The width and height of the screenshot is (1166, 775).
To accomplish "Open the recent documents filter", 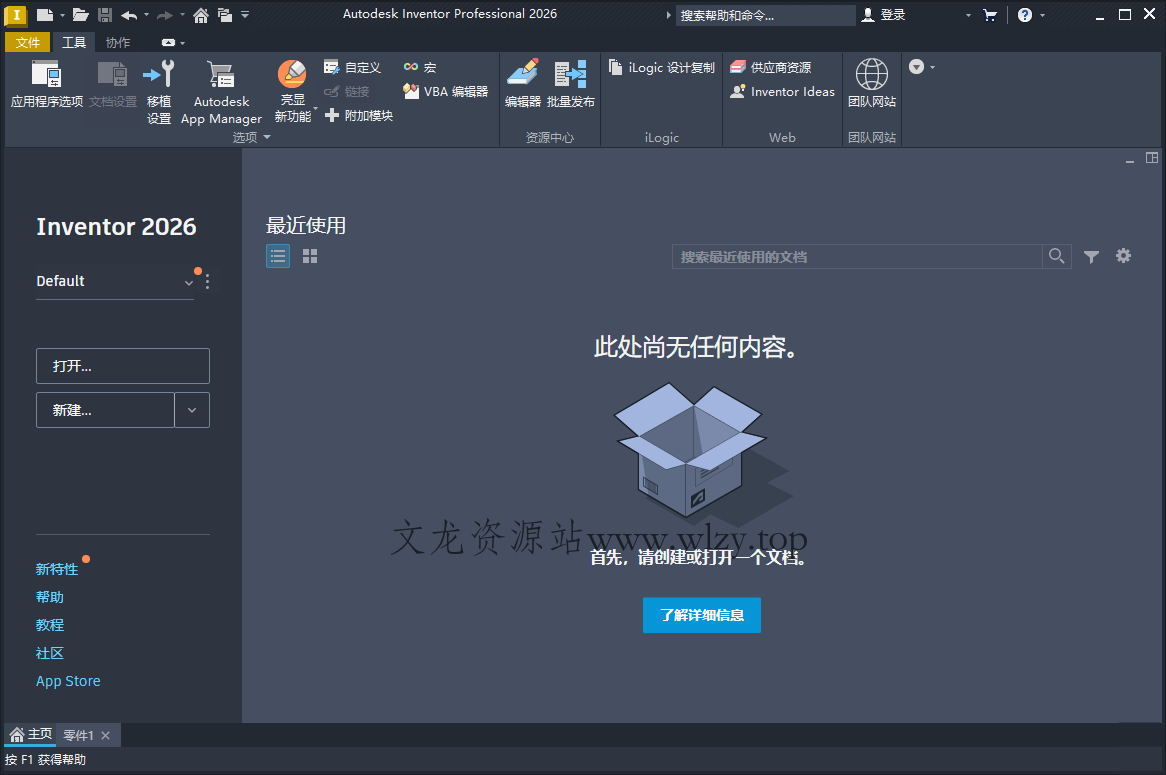I will pyautogui.click(x=1091, y=256).
